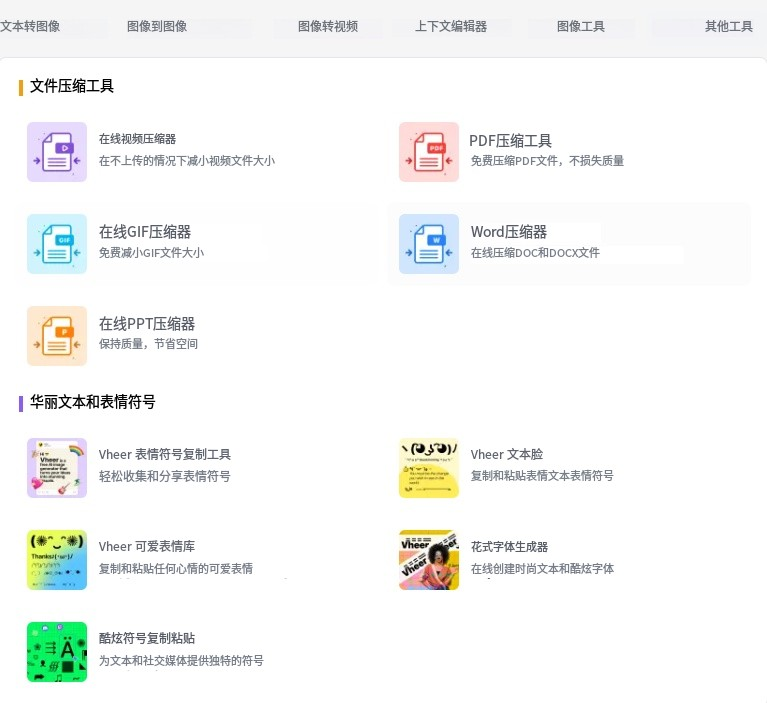
Task: Follow the 花式字体生成器 text link
Action: point(509,547)
